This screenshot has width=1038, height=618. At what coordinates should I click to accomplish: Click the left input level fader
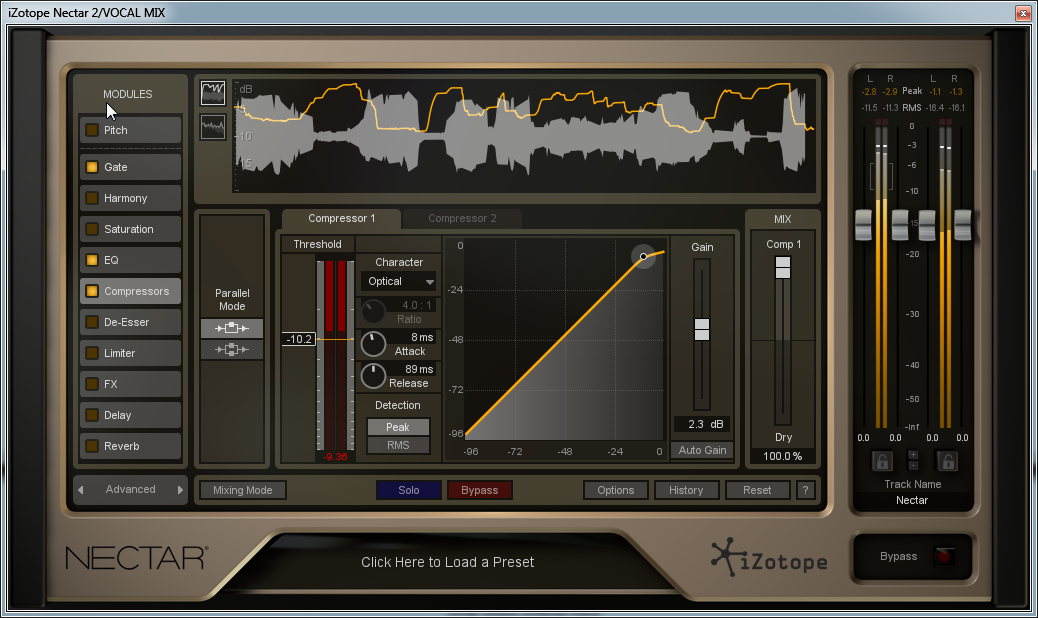point(863,225)
